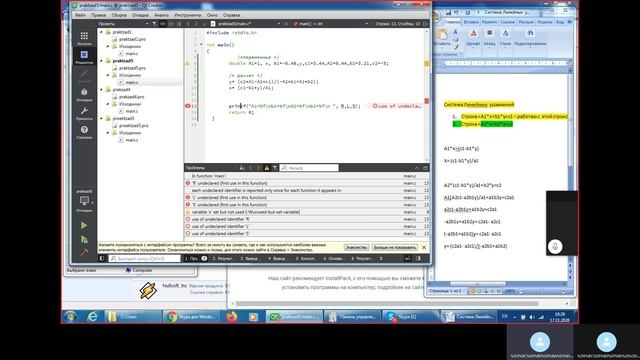Click the horizontal scrollbar of the browser page
The height and width of the screenshot is (360, 640).
pyautogui.click(x=387, y=304)
